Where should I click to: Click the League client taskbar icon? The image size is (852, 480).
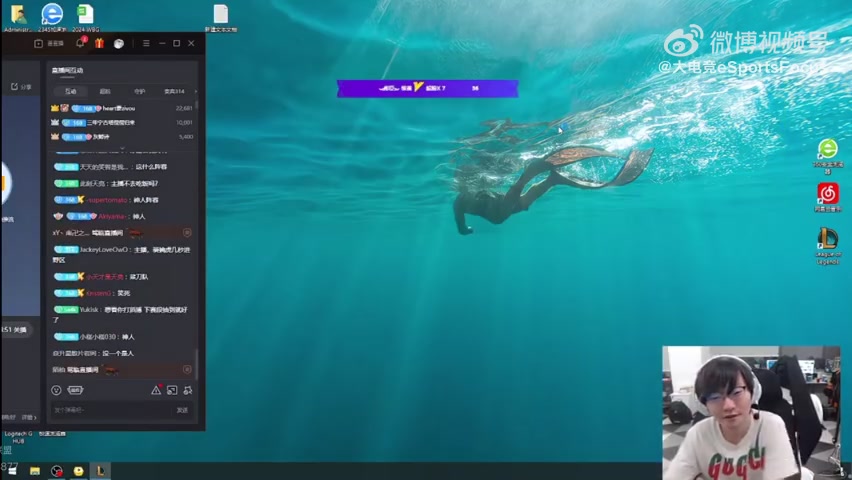(x=100, y=471)
